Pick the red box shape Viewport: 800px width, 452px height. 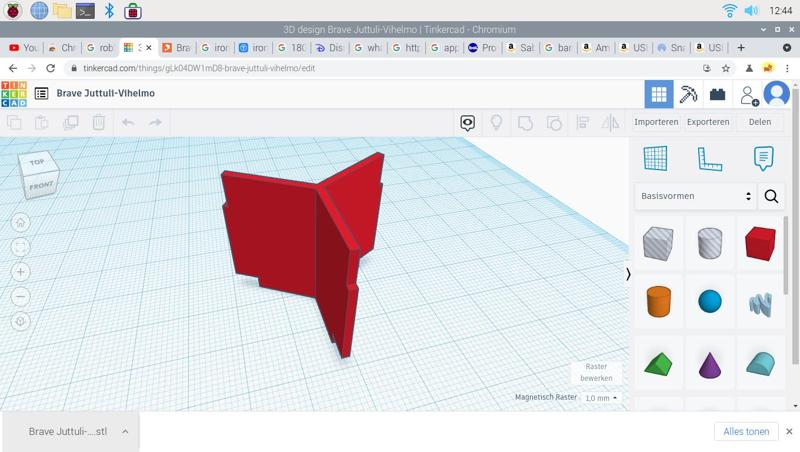point(760,244)
